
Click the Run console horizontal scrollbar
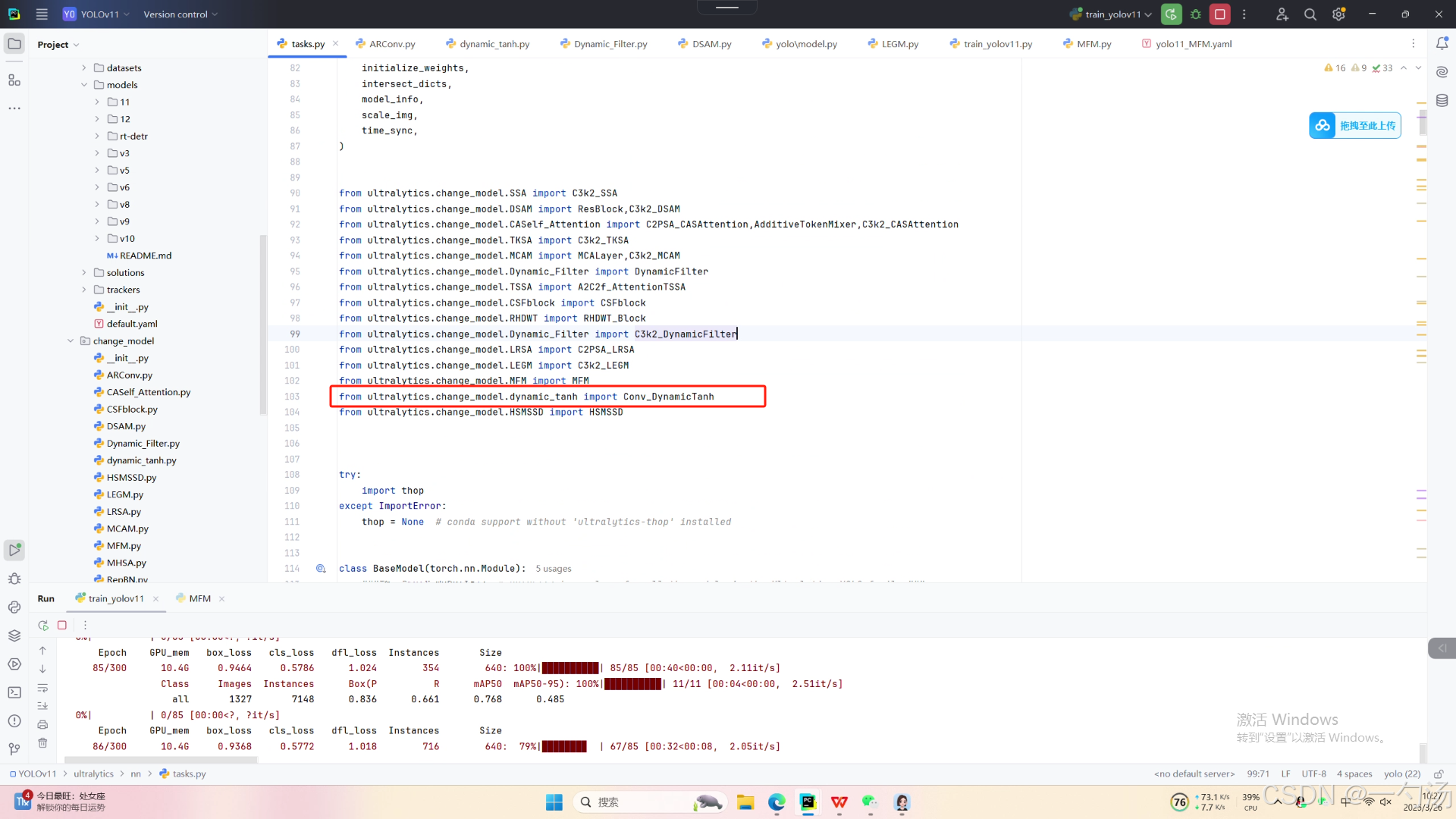point(161,759)
